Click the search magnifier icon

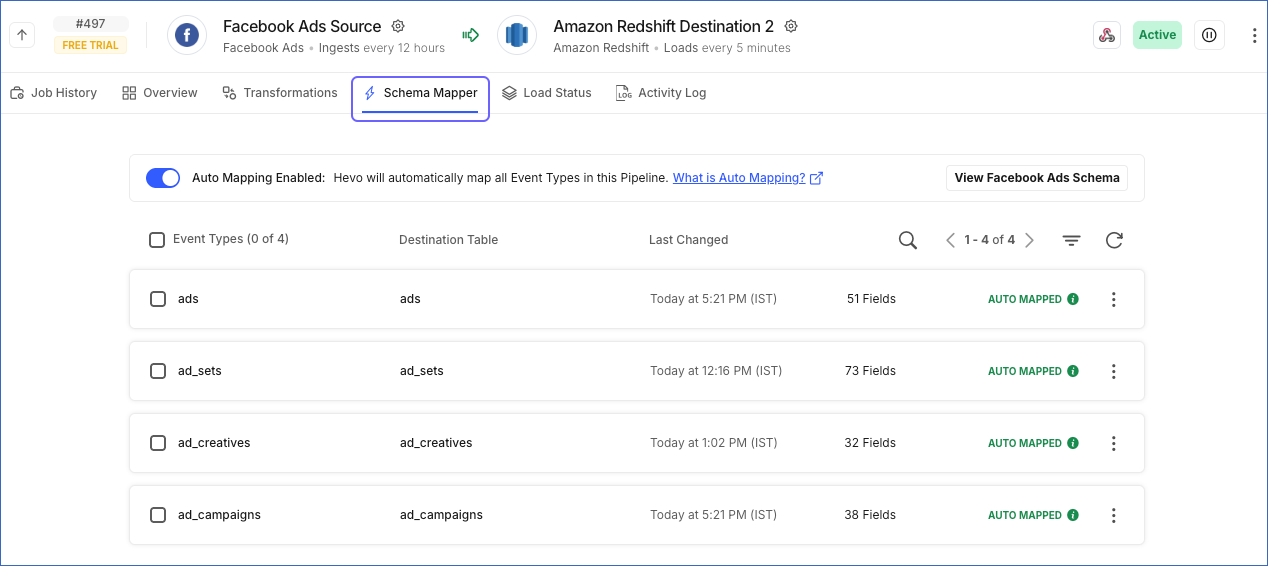pyautogui.click(x=908, y=240)
